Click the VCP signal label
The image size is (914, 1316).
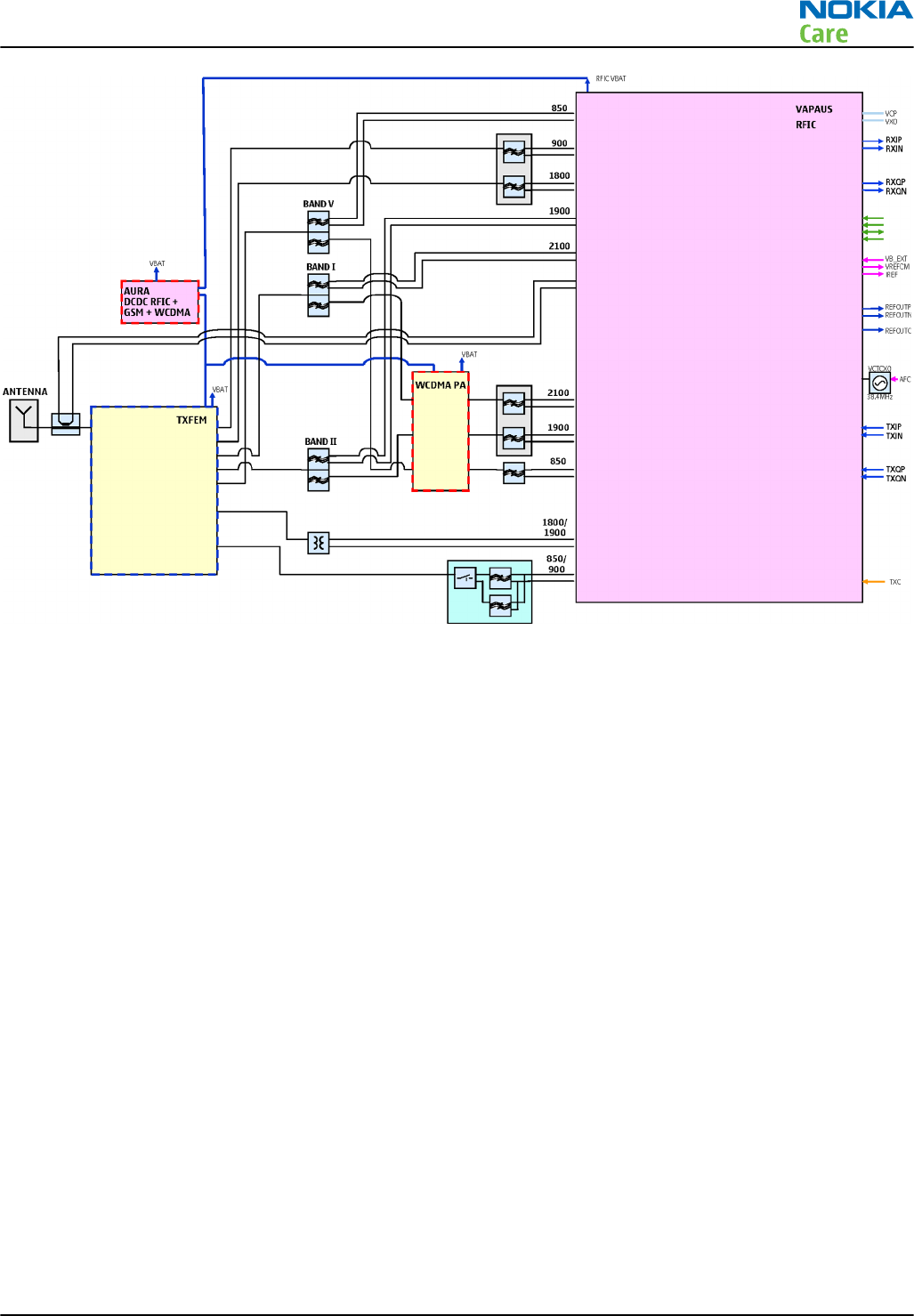point(891,114)
